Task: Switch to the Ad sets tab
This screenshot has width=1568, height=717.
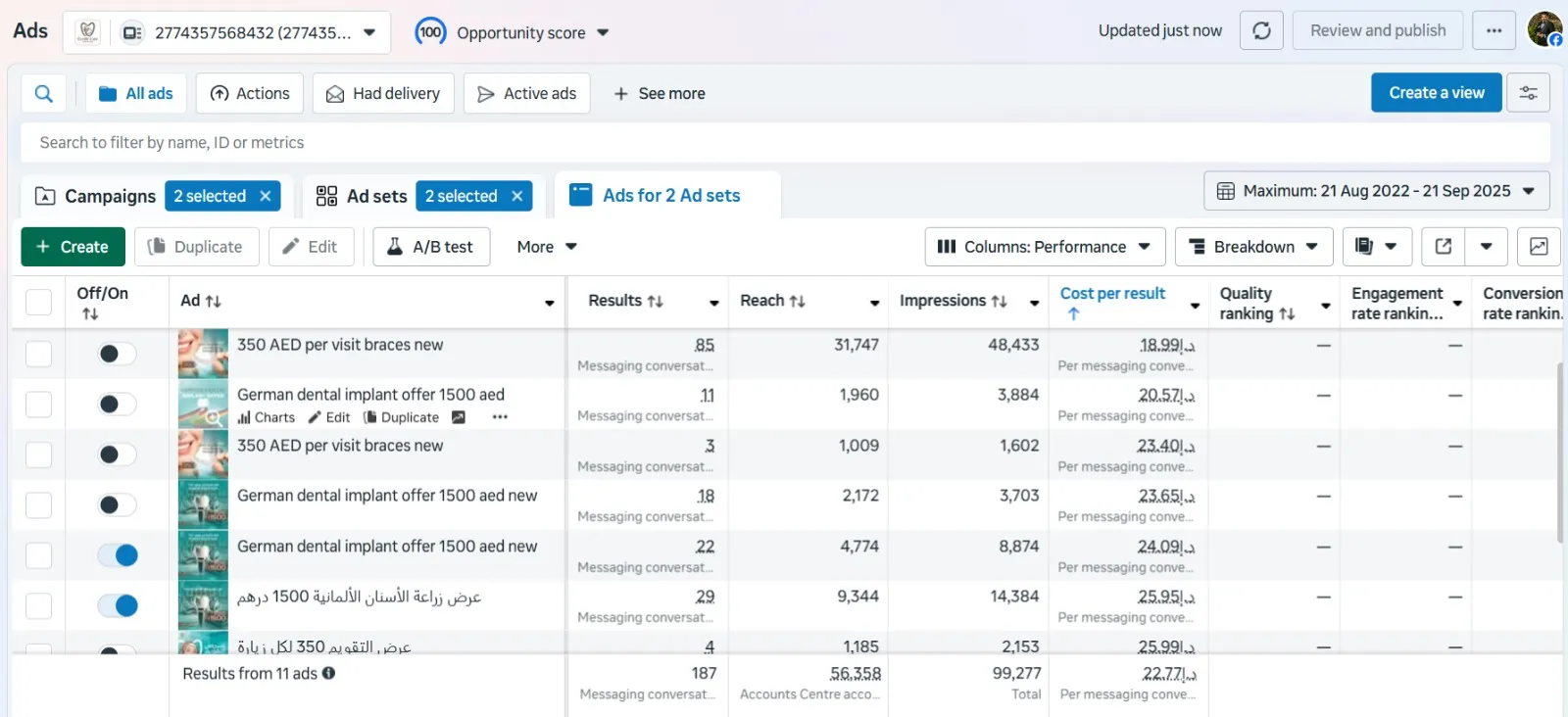Action: (x=376, y=196)
